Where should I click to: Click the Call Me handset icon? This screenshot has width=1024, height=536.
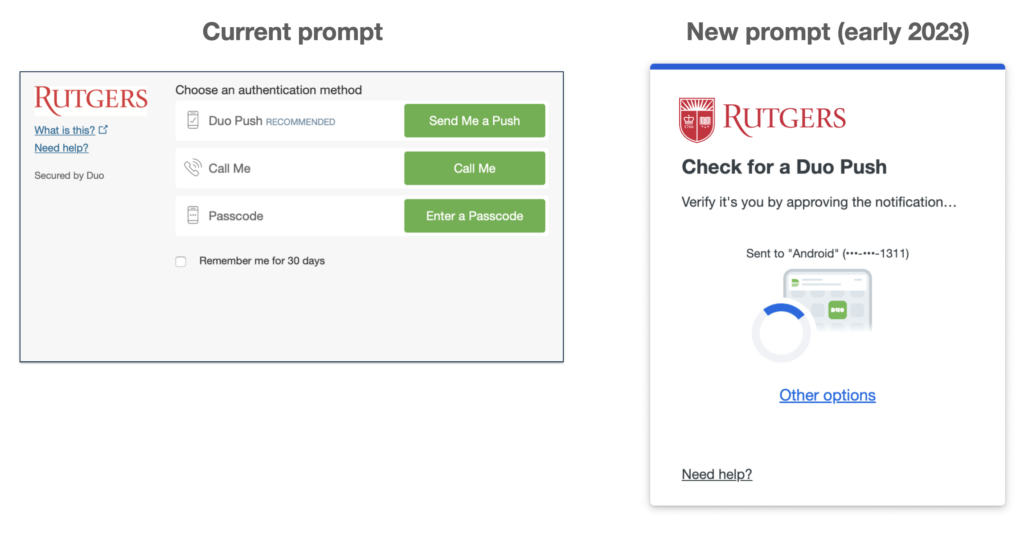click(x=193, y=168)
